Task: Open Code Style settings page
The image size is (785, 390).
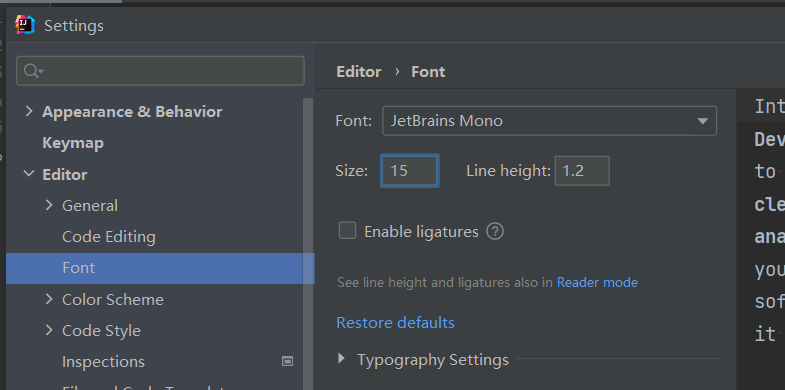Action: point(101,330)
